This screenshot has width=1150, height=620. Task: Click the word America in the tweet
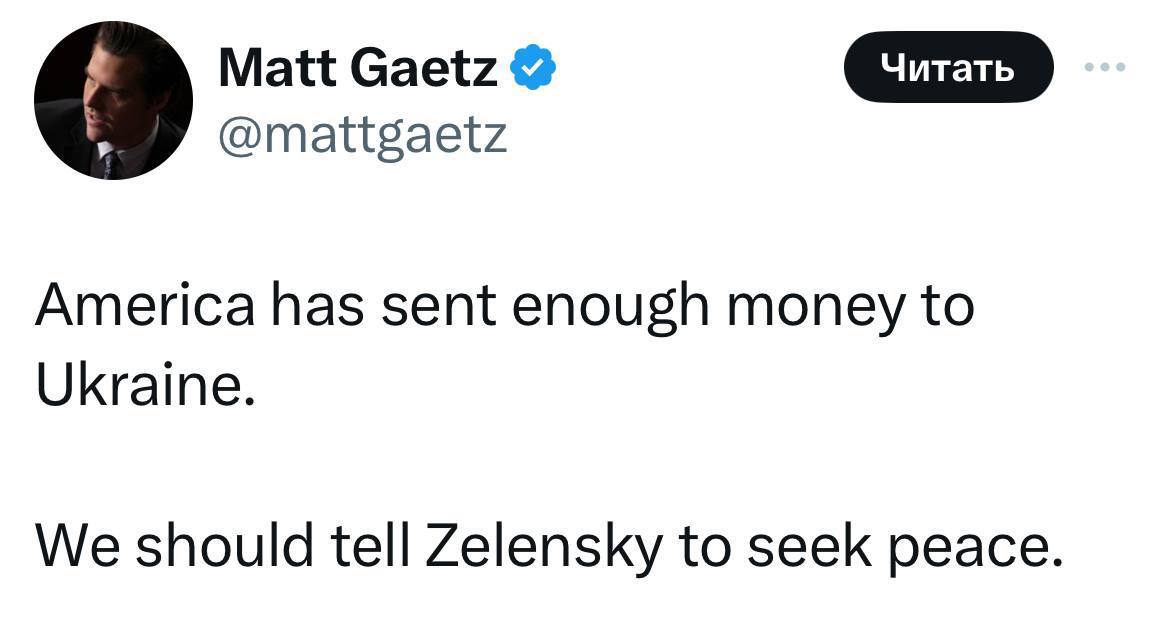point(144,305)
